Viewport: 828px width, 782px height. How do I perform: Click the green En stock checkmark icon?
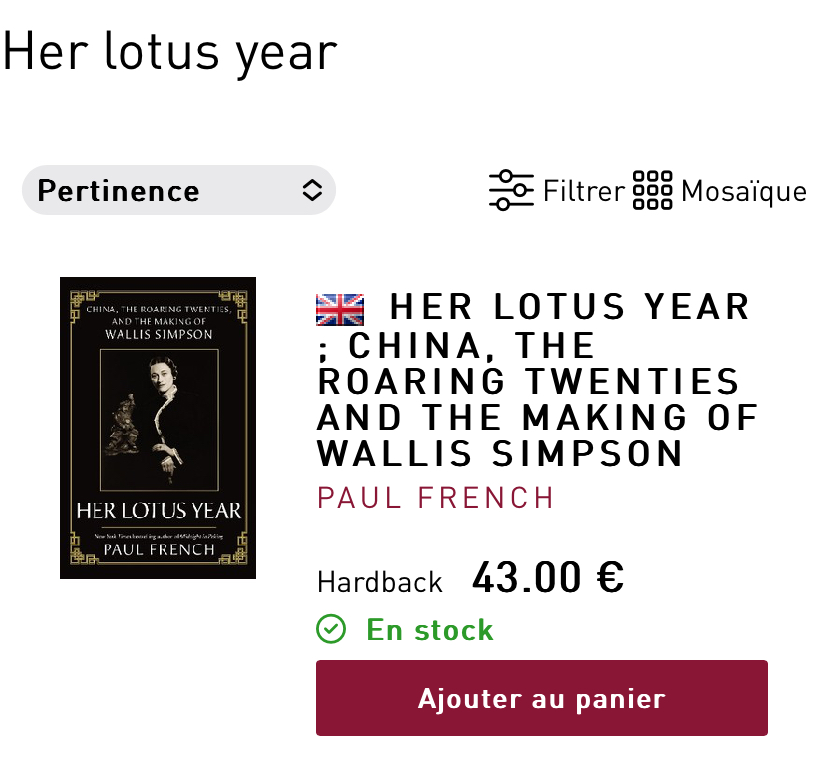point(331,629)
